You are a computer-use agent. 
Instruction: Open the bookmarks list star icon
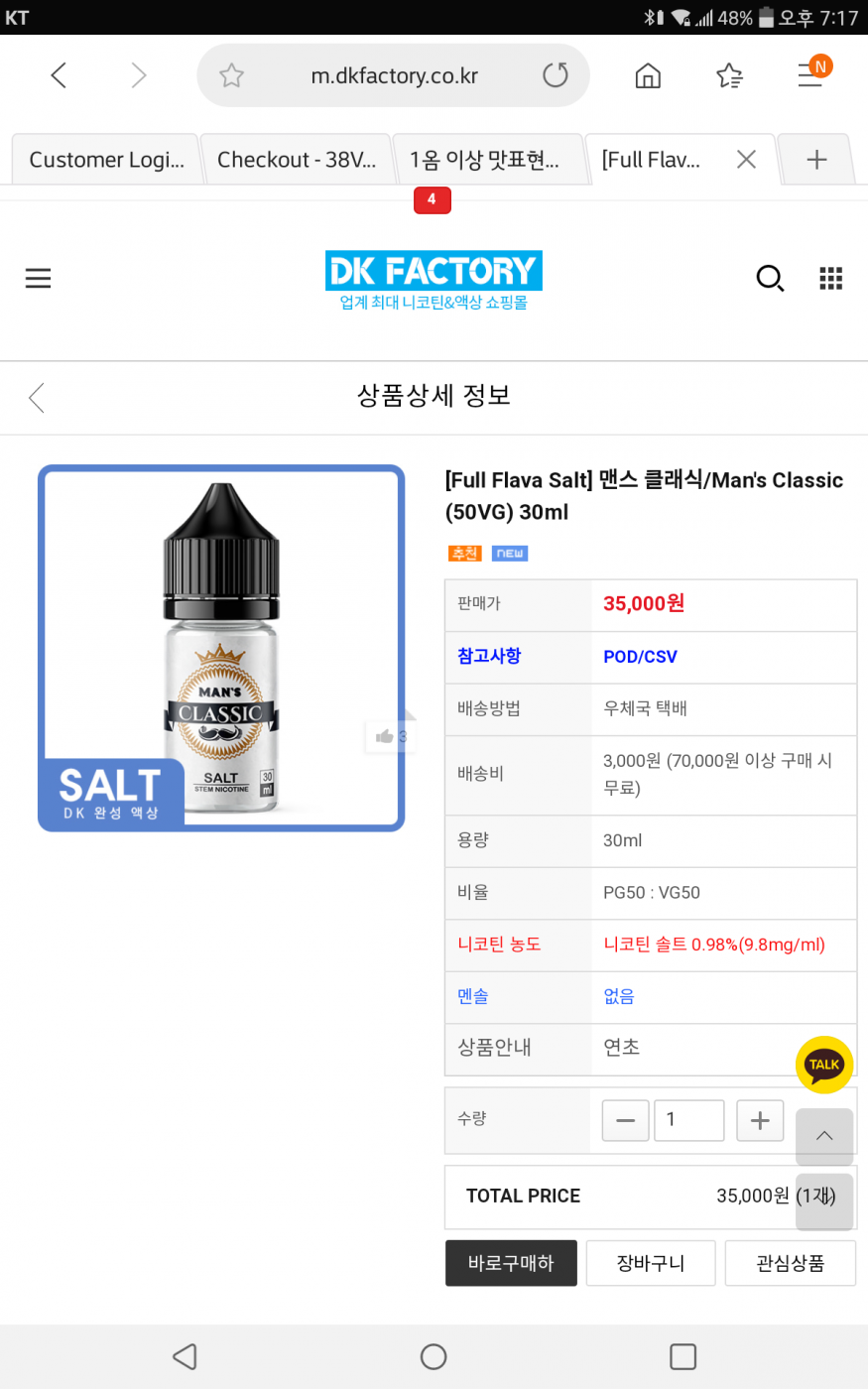[729, 75]
